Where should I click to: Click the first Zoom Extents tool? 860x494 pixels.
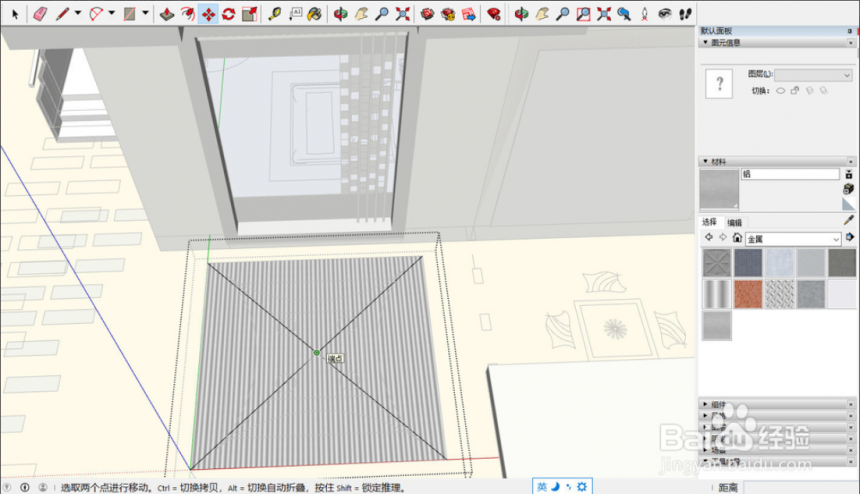403,14
